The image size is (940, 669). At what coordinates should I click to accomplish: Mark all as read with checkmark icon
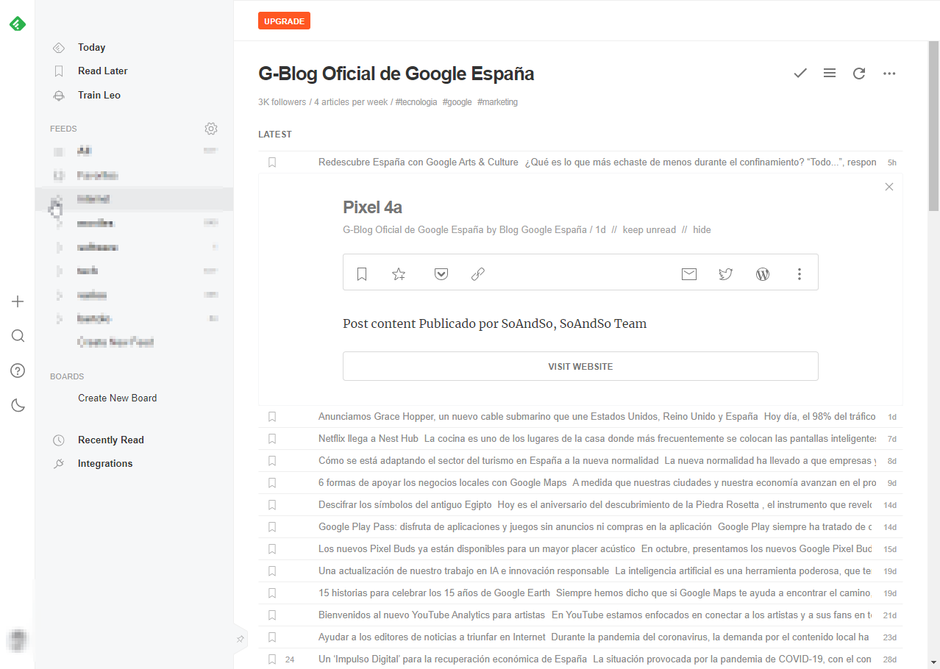pos(800,73)
